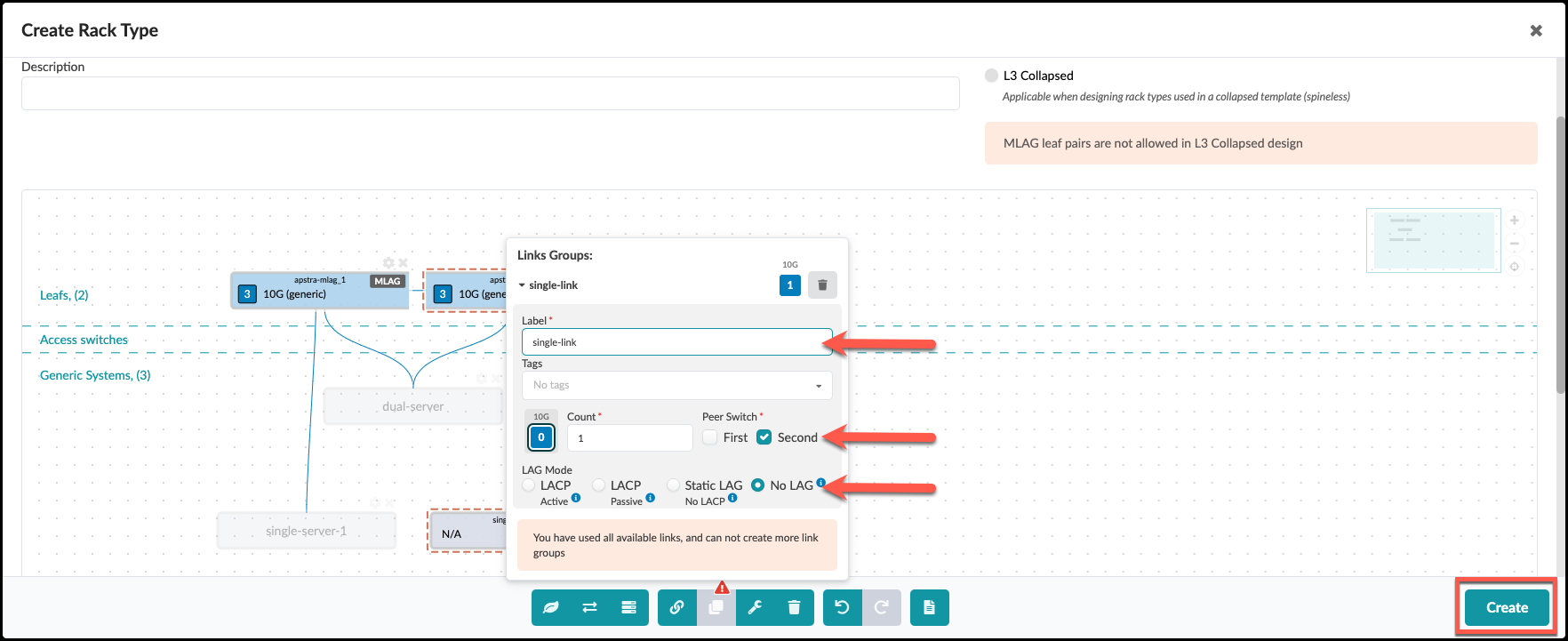Click the arrows icon to add access switch

coord(589,608)
